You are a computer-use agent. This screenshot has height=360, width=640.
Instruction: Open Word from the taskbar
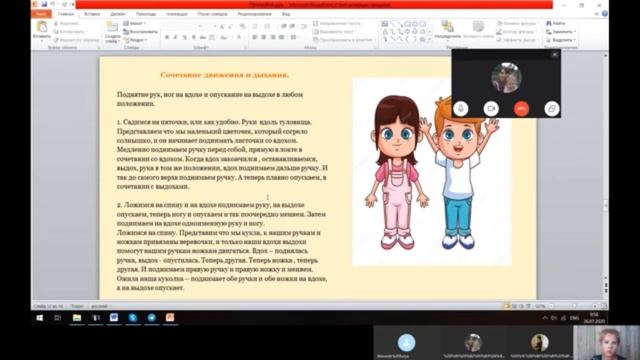click(x=114, y=318)
